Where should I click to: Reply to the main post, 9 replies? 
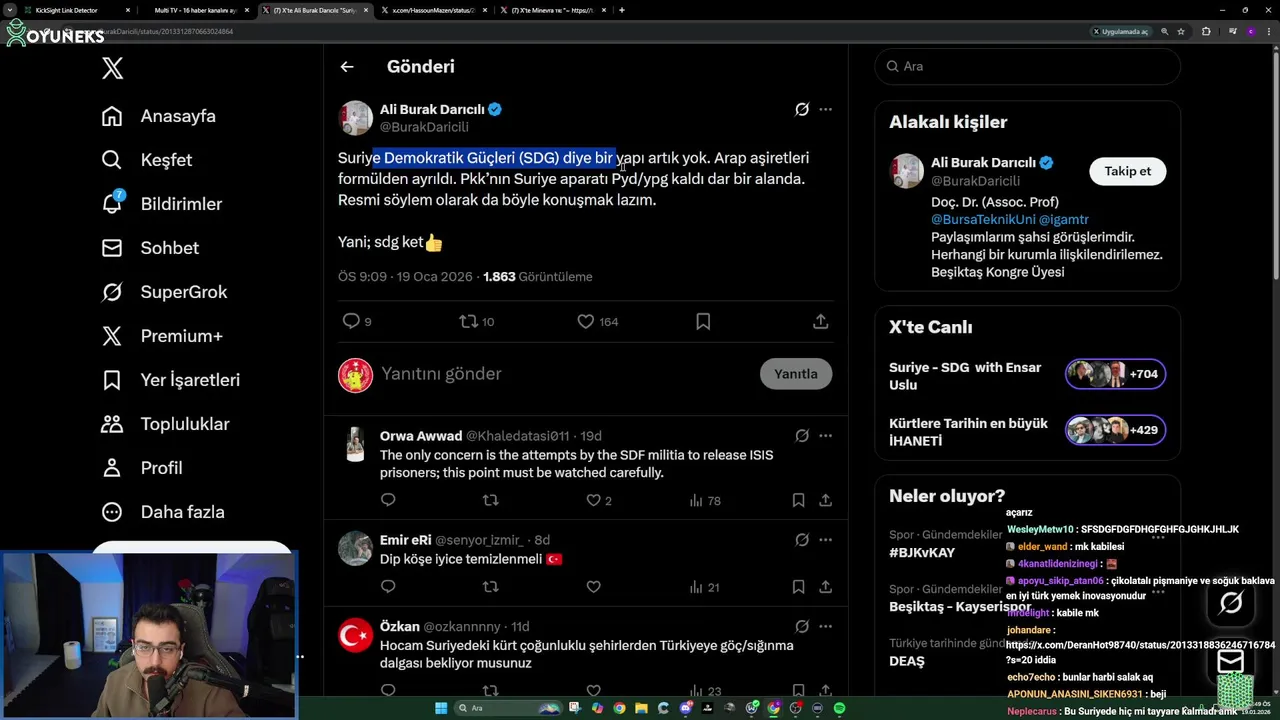[x=357, y=321]
